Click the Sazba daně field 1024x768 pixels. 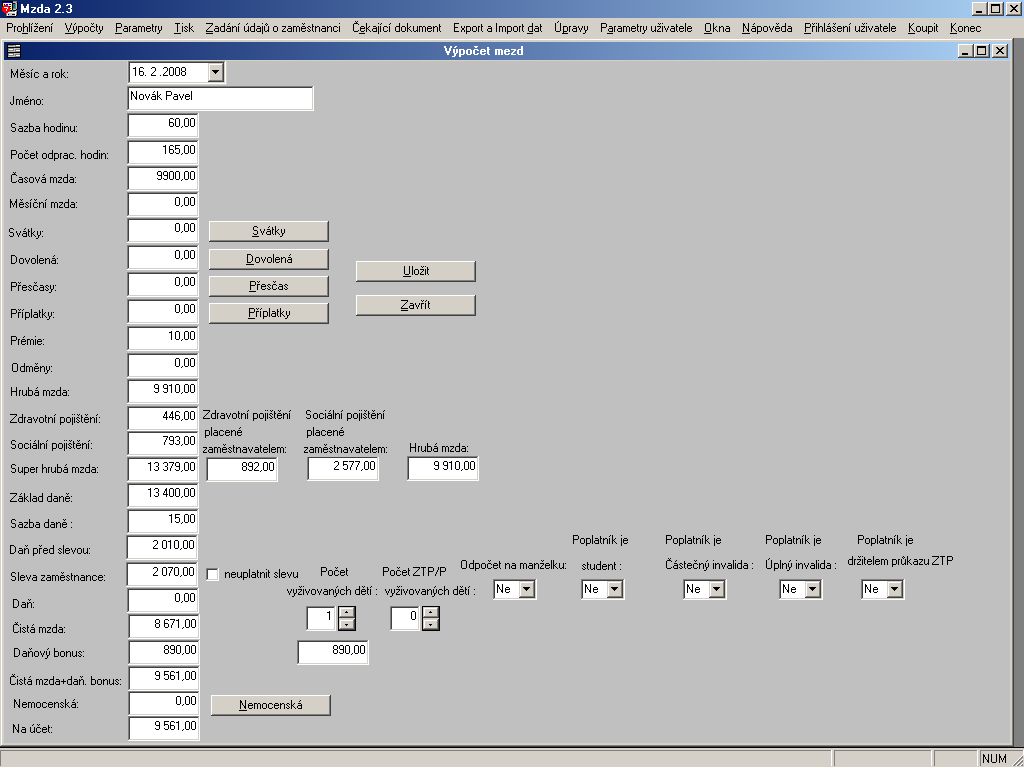click(x=163, y=521)
